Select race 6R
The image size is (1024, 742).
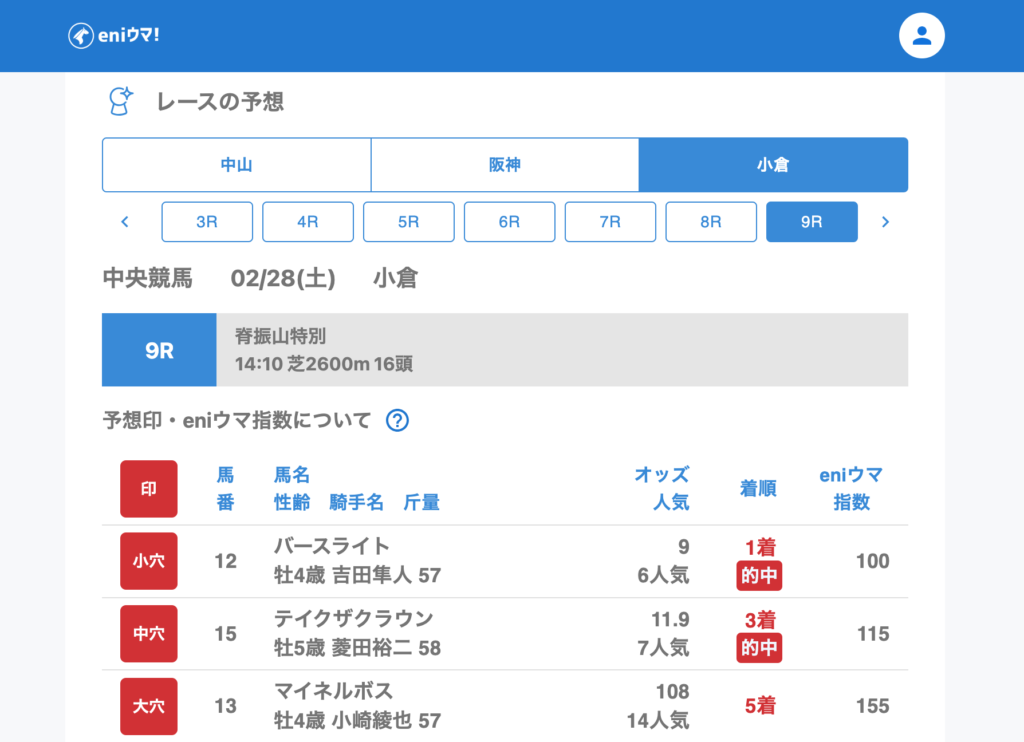[509, 222]
